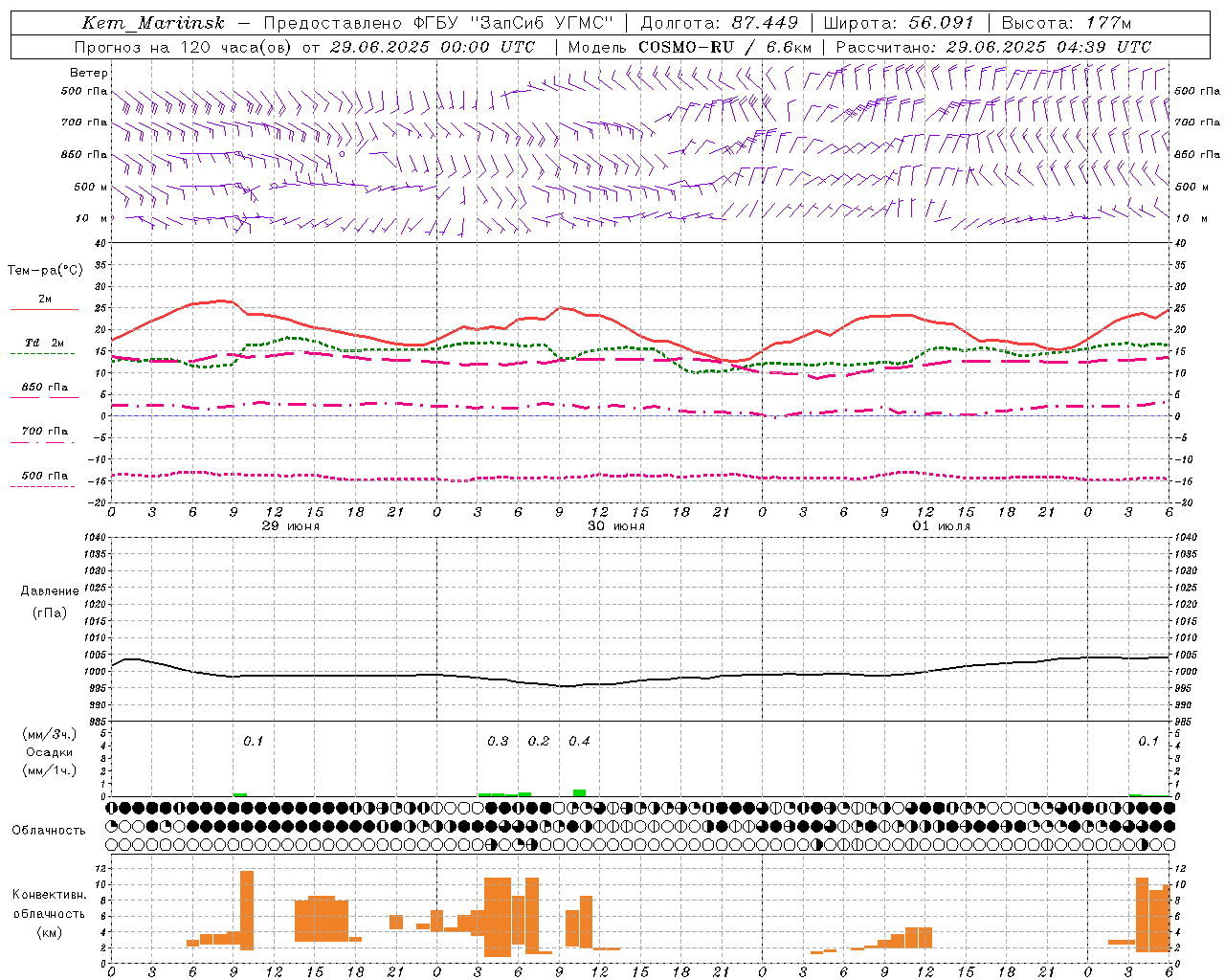Click the (мм/1ч.) precipitation unit label
Viewport: 1225px width, 980px height.
coord(50,770)
